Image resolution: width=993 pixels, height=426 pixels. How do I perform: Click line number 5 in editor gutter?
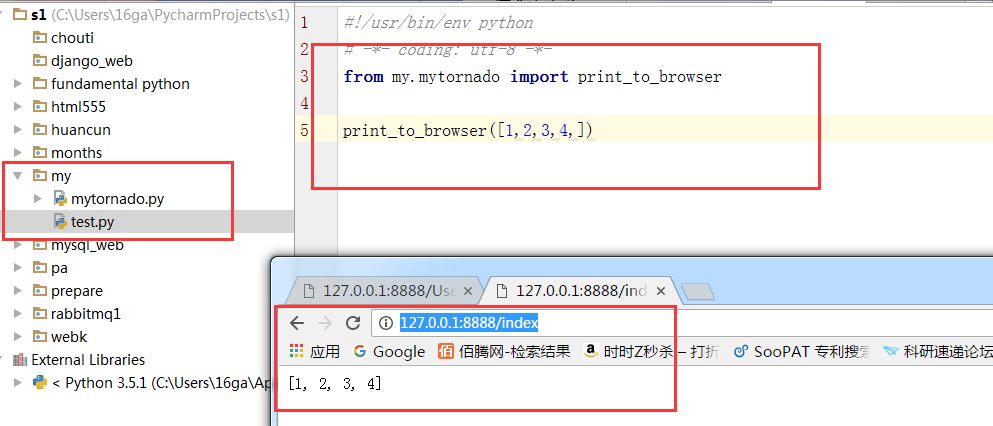305,130
